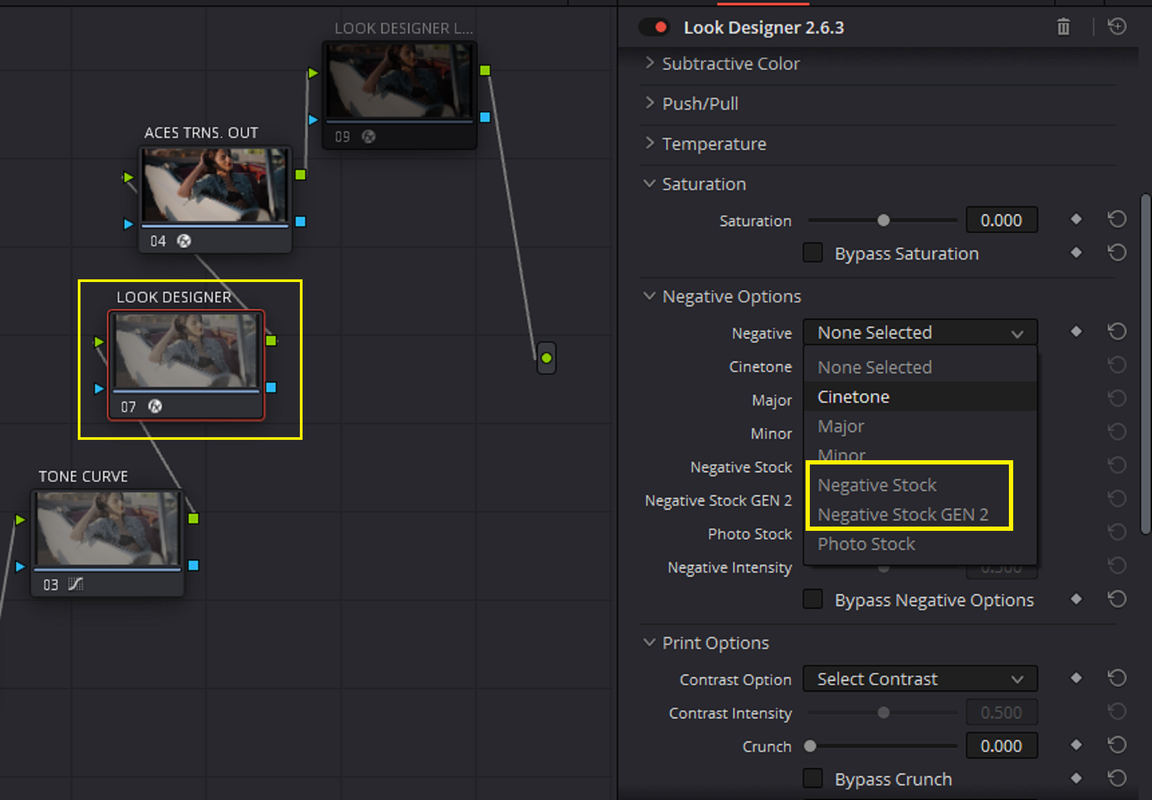Collapse the Saturation section

click(649, 184)
